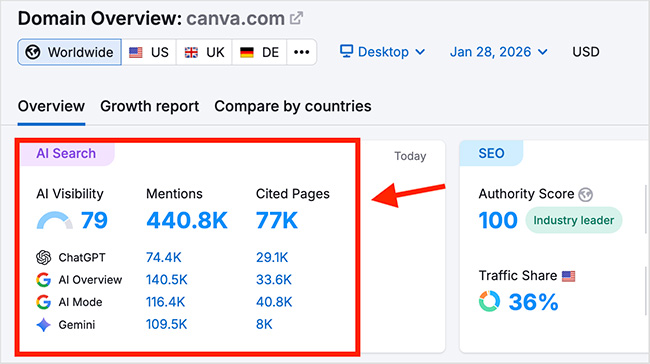Image resolution: width=650 pixels, height=364 pixels.
Task: Click the UK flag icon in region bar
Action: click(x=191, y=53)
